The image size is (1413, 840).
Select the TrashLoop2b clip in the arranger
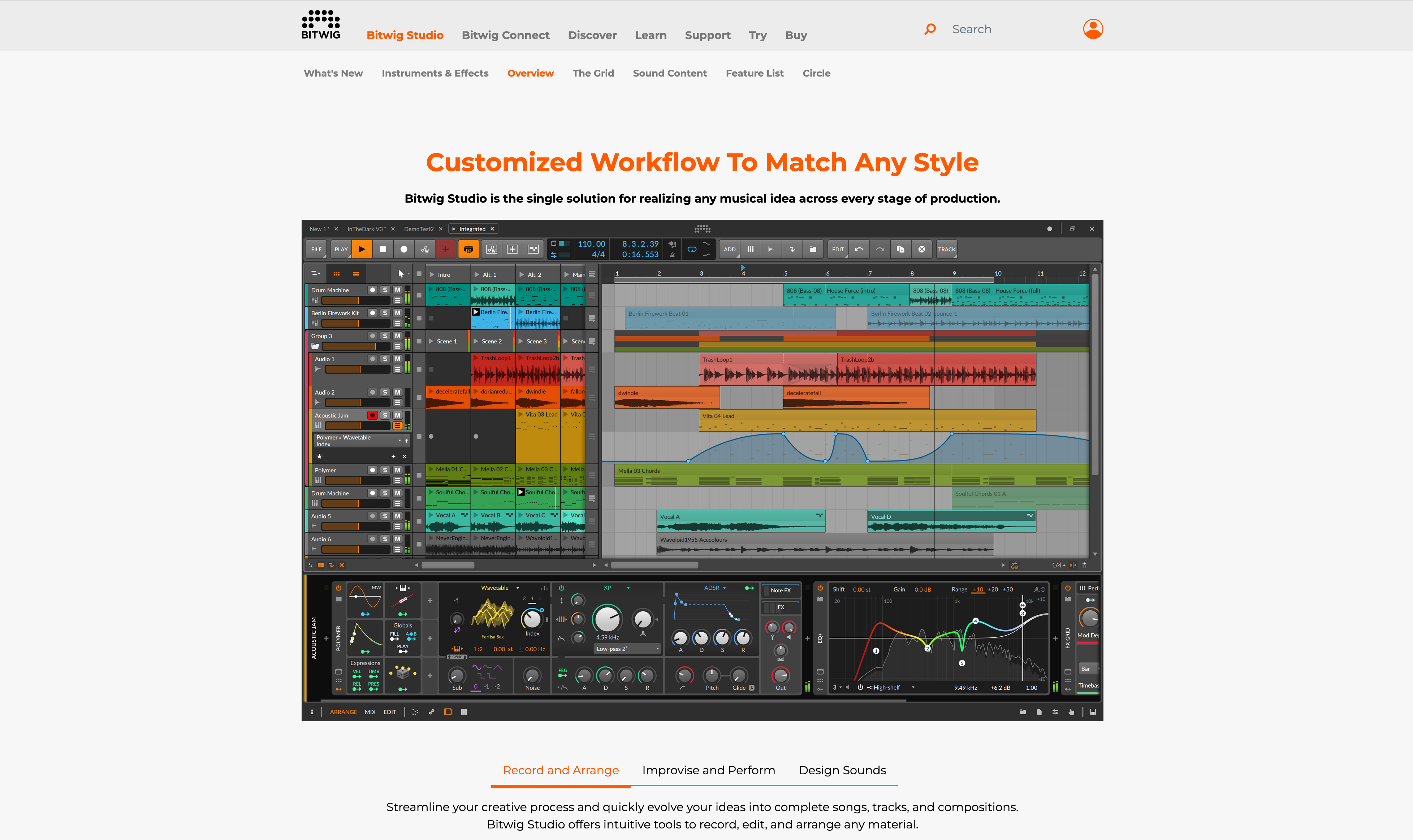coord(936,369)
